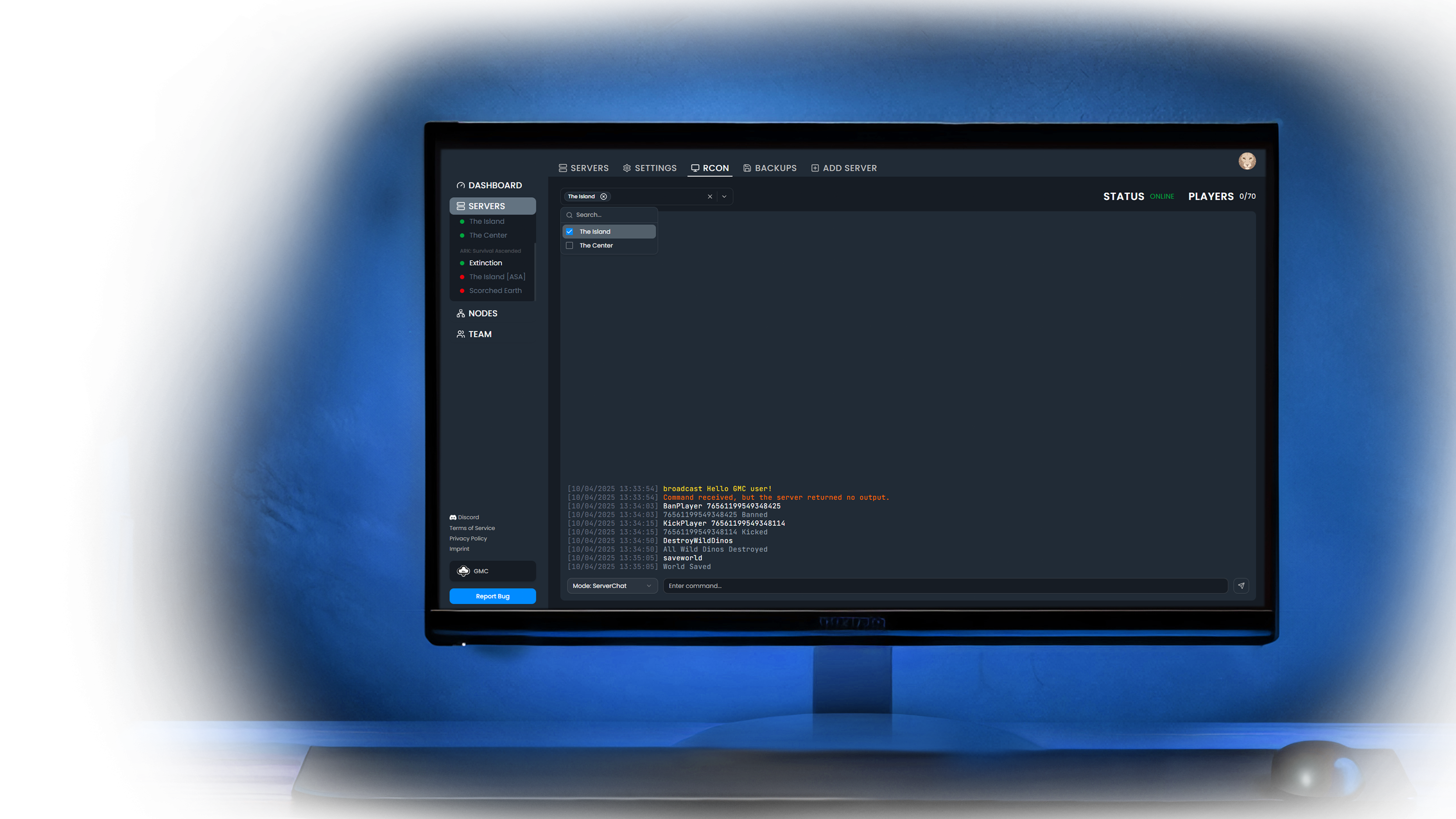Check The Center checkbox in dropdown

[x=570, y=245]
